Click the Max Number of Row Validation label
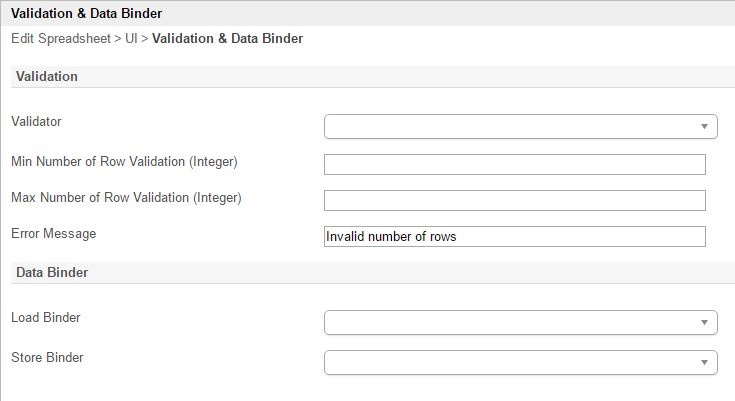The width and height of the screenshot is (735, 401). tap(126, 197)
